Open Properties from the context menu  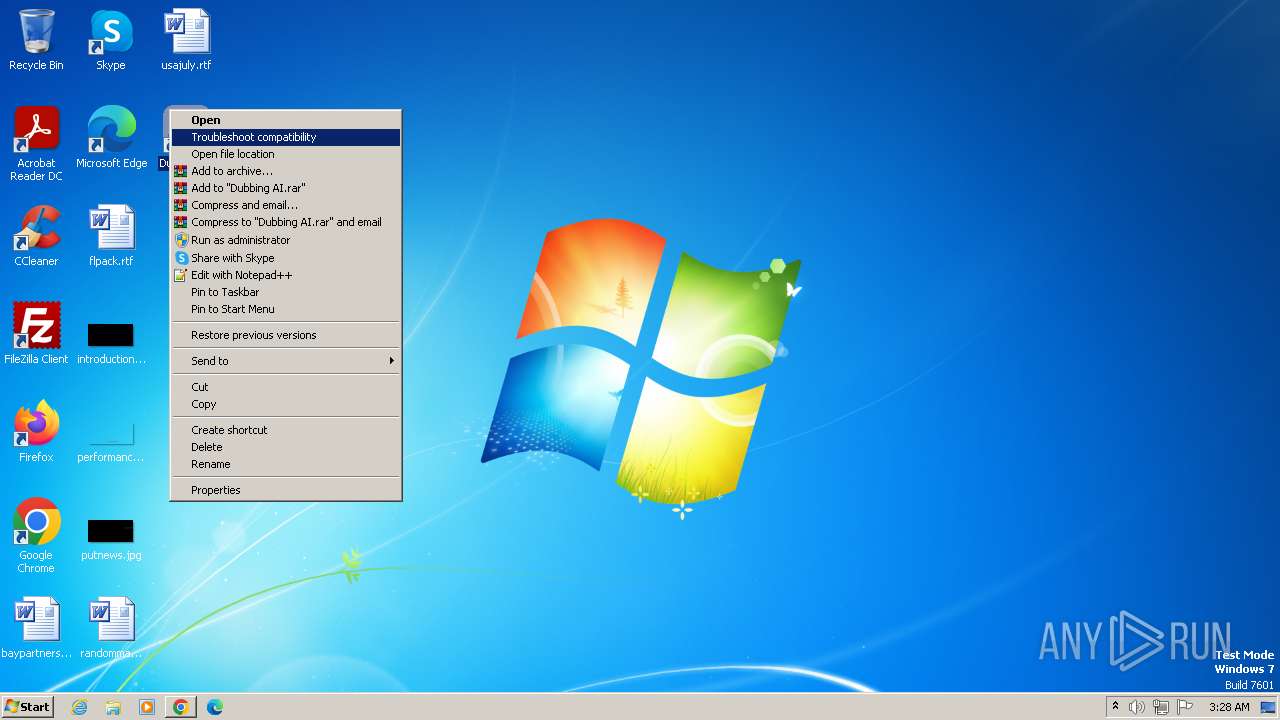(x=286, y=490)
